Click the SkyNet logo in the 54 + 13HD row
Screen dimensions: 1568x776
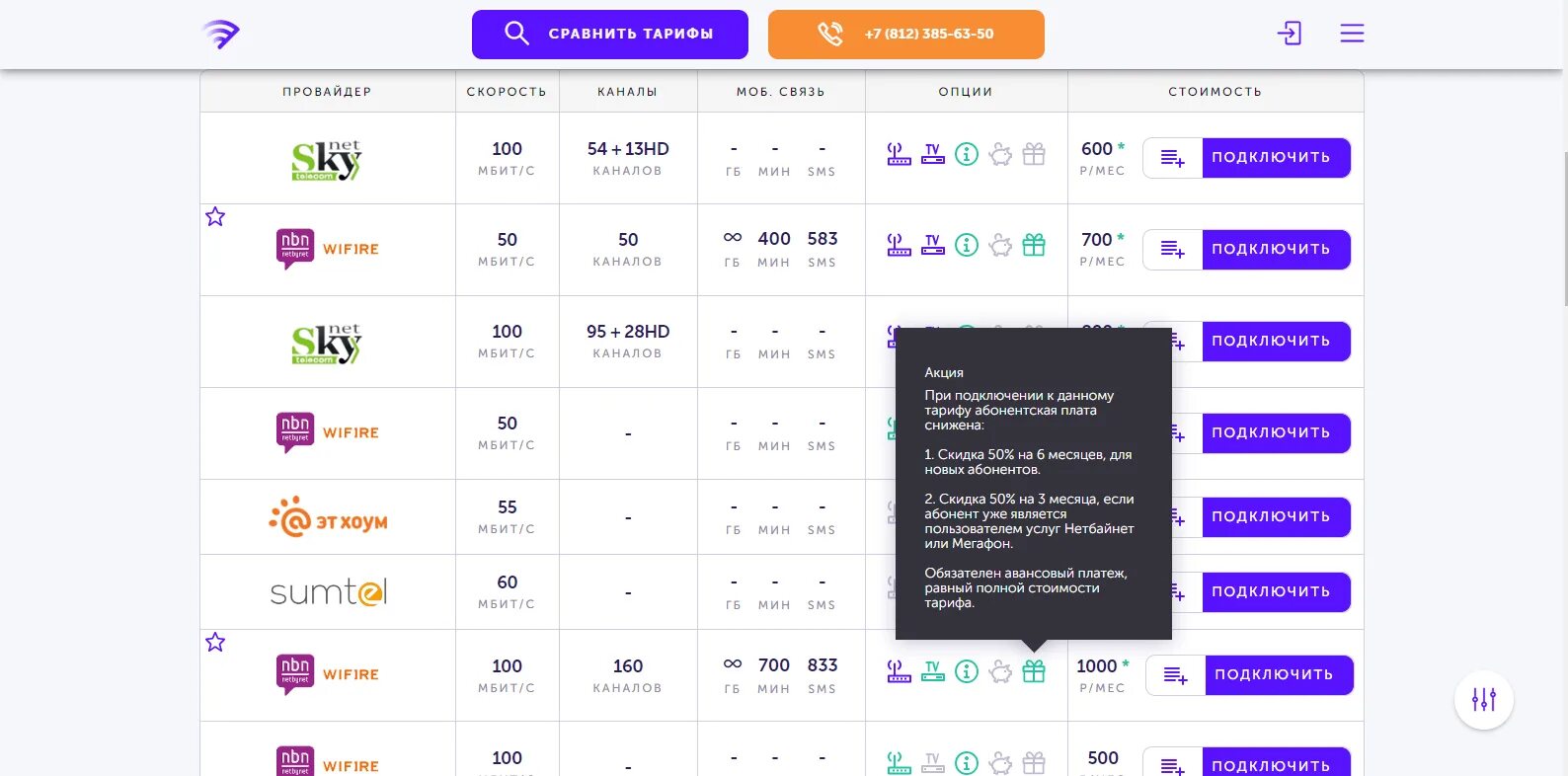coord(327,160)
